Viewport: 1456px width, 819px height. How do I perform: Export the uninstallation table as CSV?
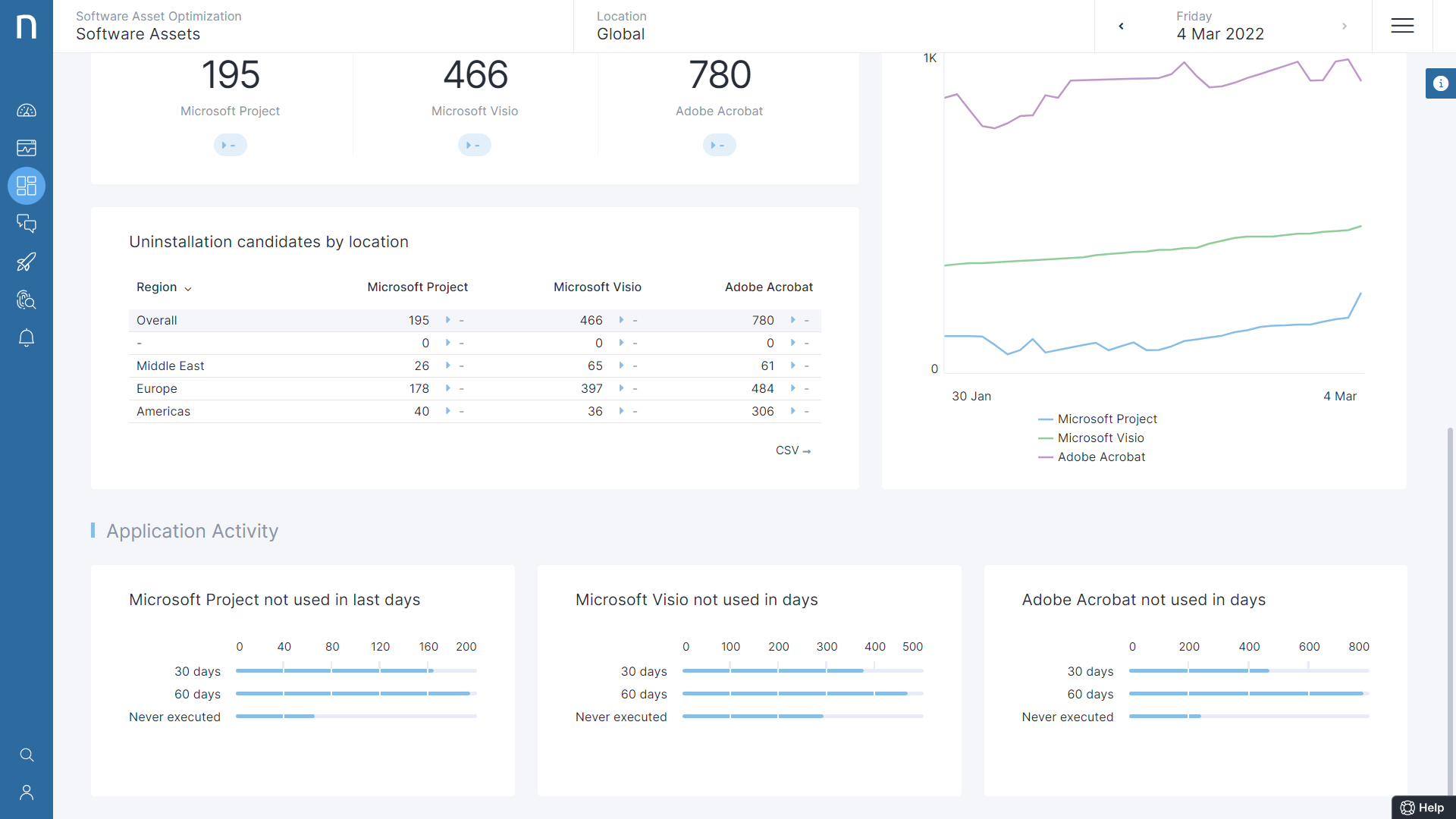pyautogui.click(x=792, y=450)
